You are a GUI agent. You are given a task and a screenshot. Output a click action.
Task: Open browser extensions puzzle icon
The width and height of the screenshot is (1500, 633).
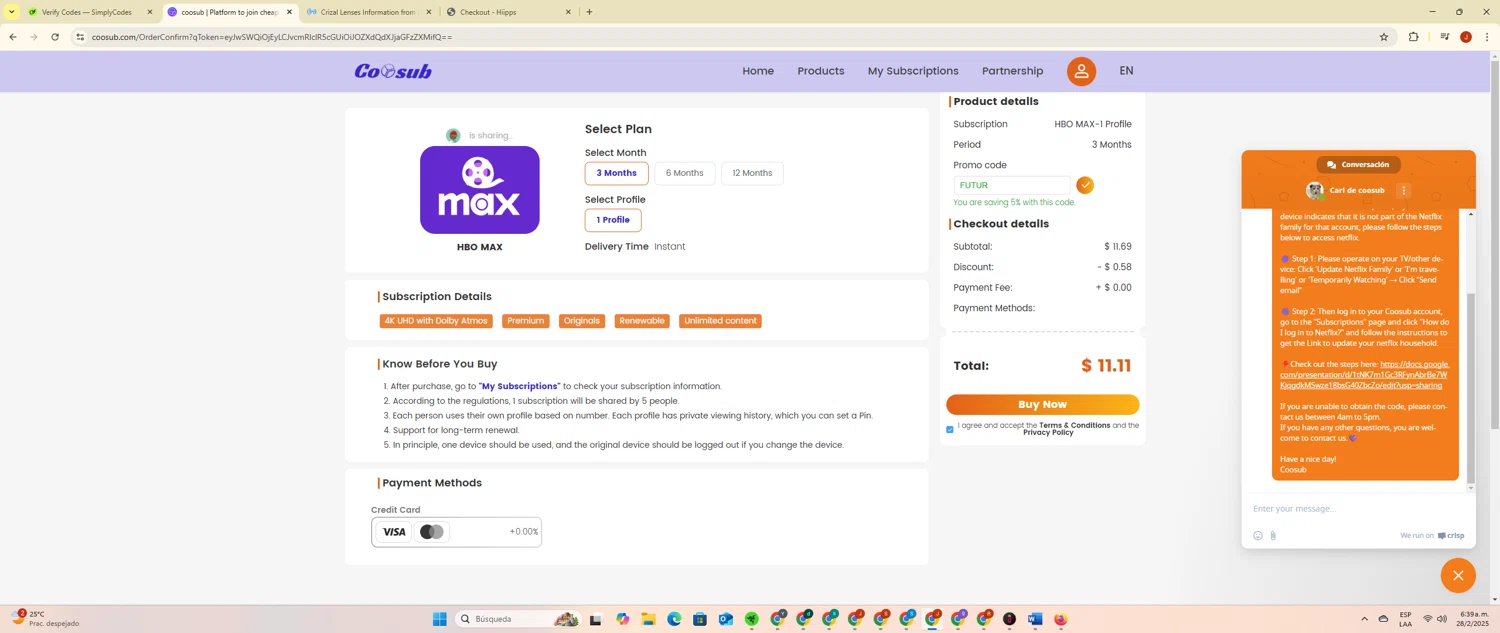(x=1413, y=37)
